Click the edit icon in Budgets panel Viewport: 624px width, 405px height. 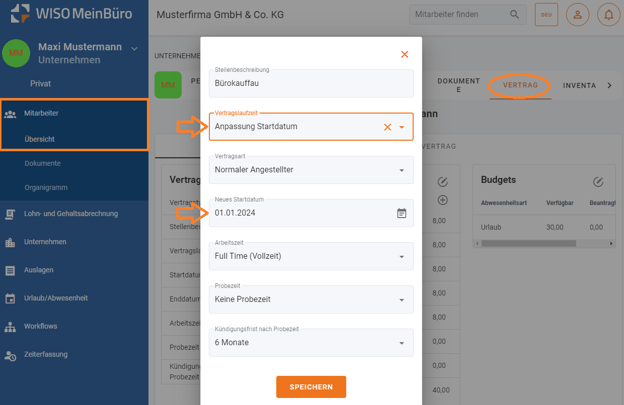pos(597,182)
